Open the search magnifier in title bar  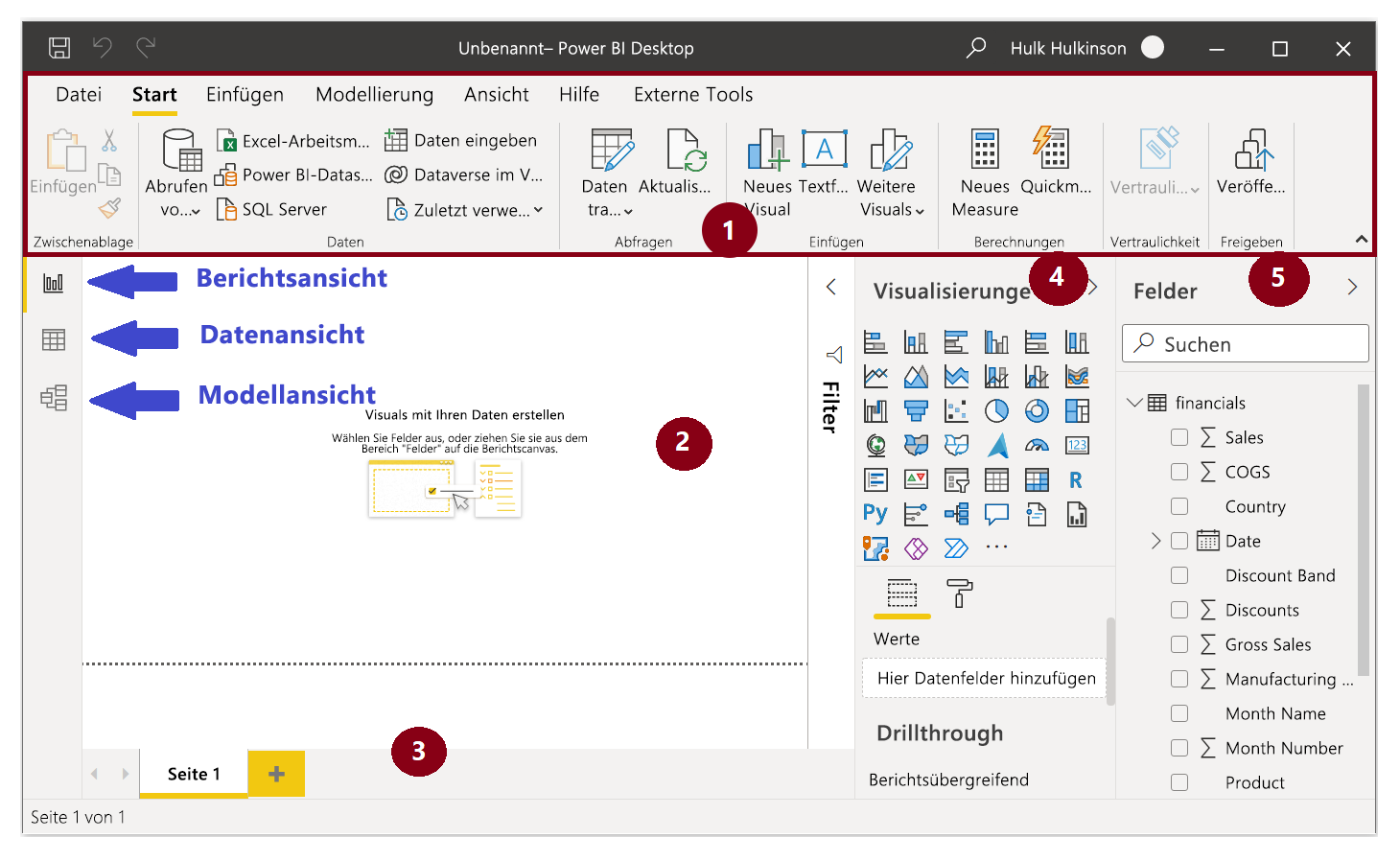pyautogui.click(x=976, y=47)
